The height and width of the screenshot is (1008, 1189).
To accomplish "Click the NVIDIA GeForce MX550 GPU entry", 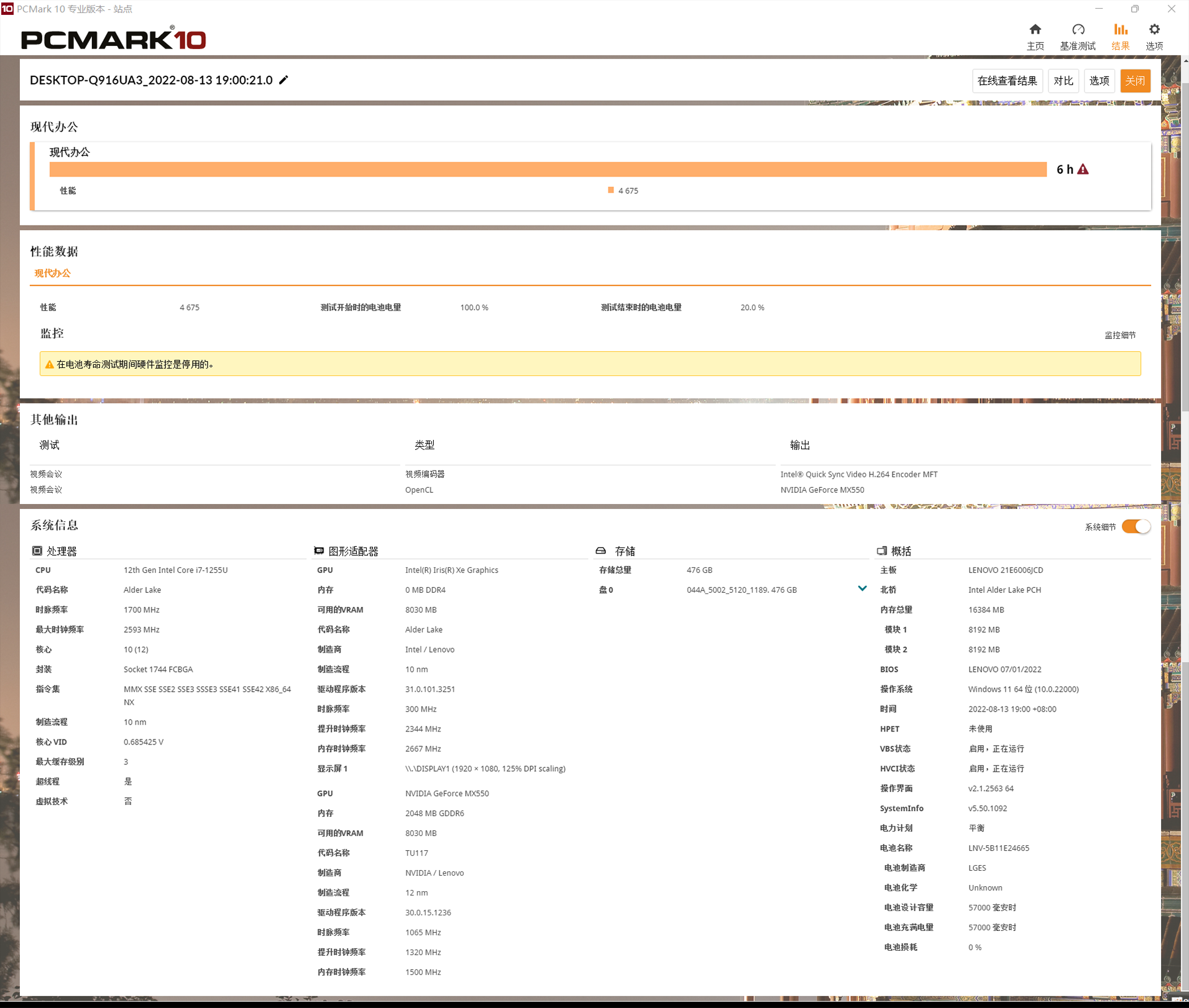I will tap(447, 794).
